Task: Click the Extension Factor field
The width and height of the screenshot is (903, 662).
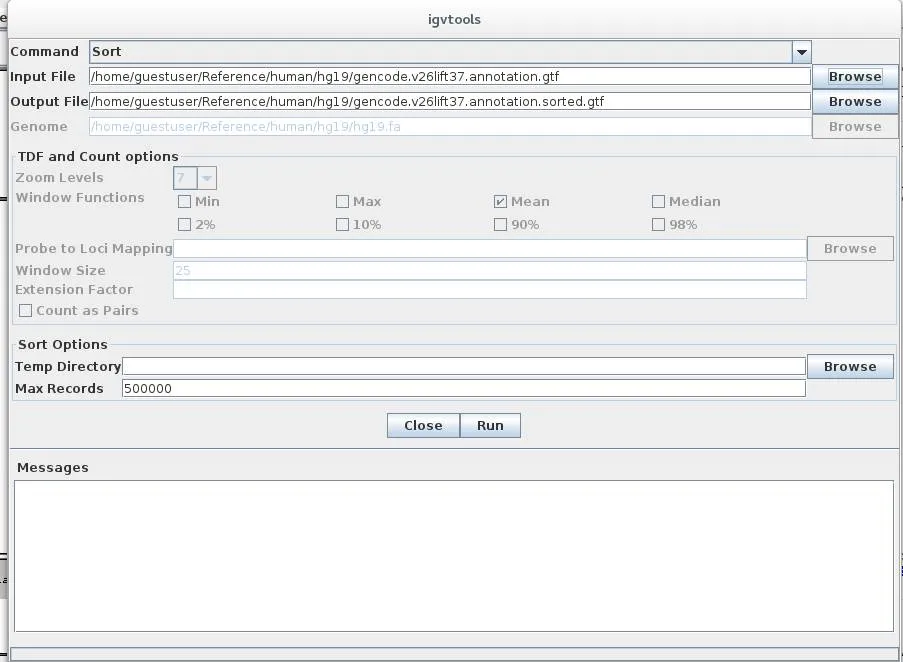Action: point(490,290)
